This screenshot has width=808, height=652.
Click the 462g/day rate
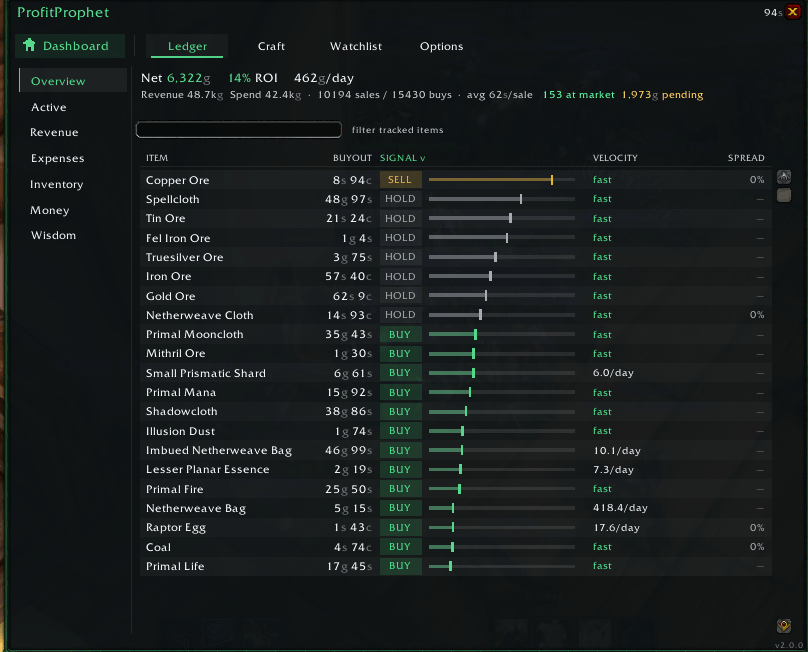324,78
